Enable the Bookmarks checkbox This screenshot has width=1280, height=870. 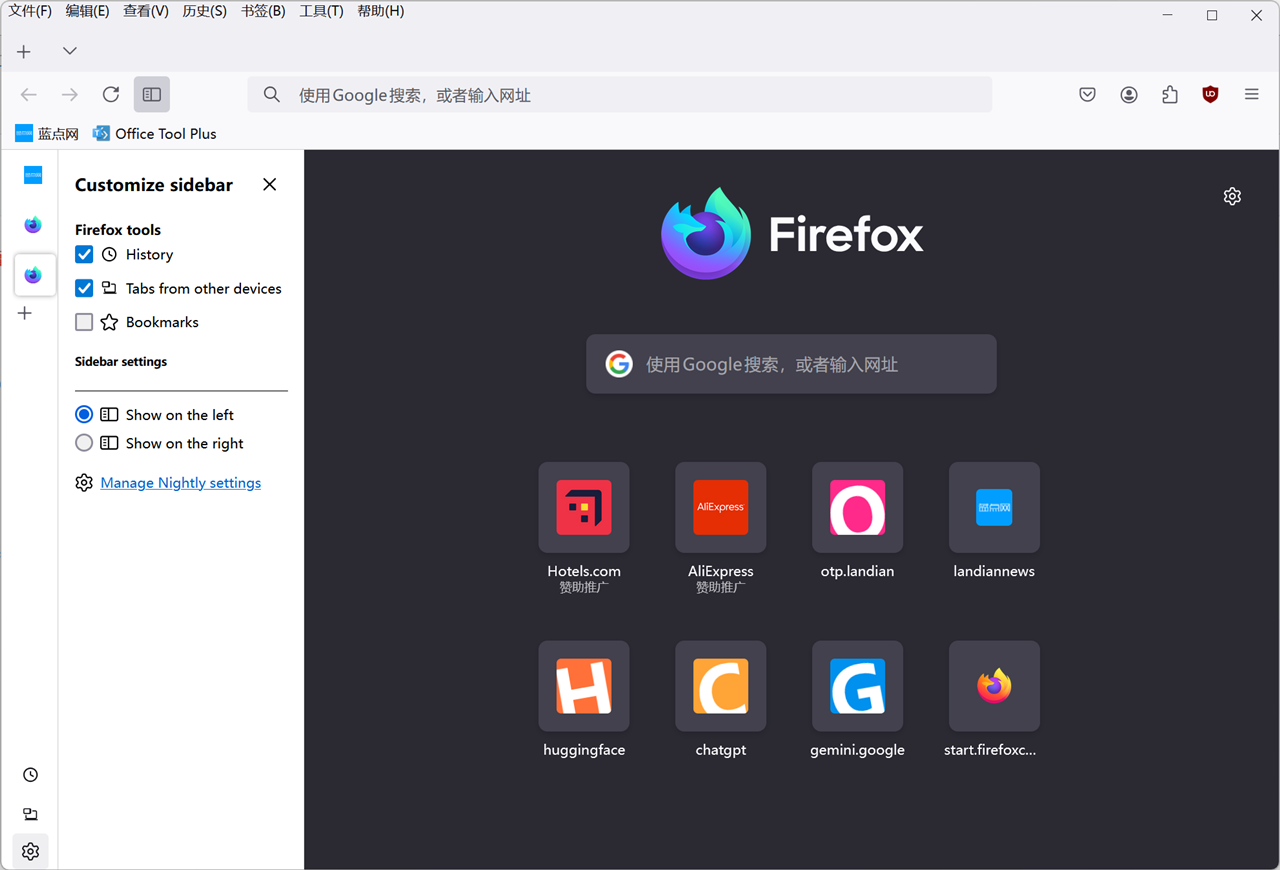click(x=84, y=322)
